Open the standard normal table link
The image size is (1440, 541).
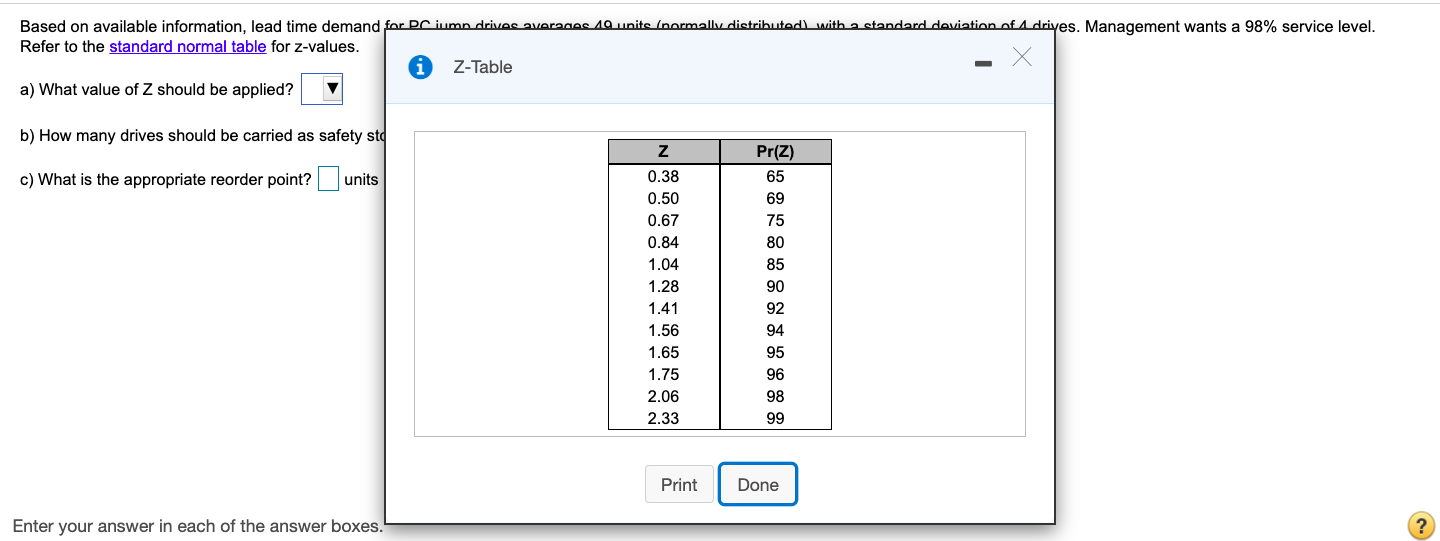tap(188, 46)
